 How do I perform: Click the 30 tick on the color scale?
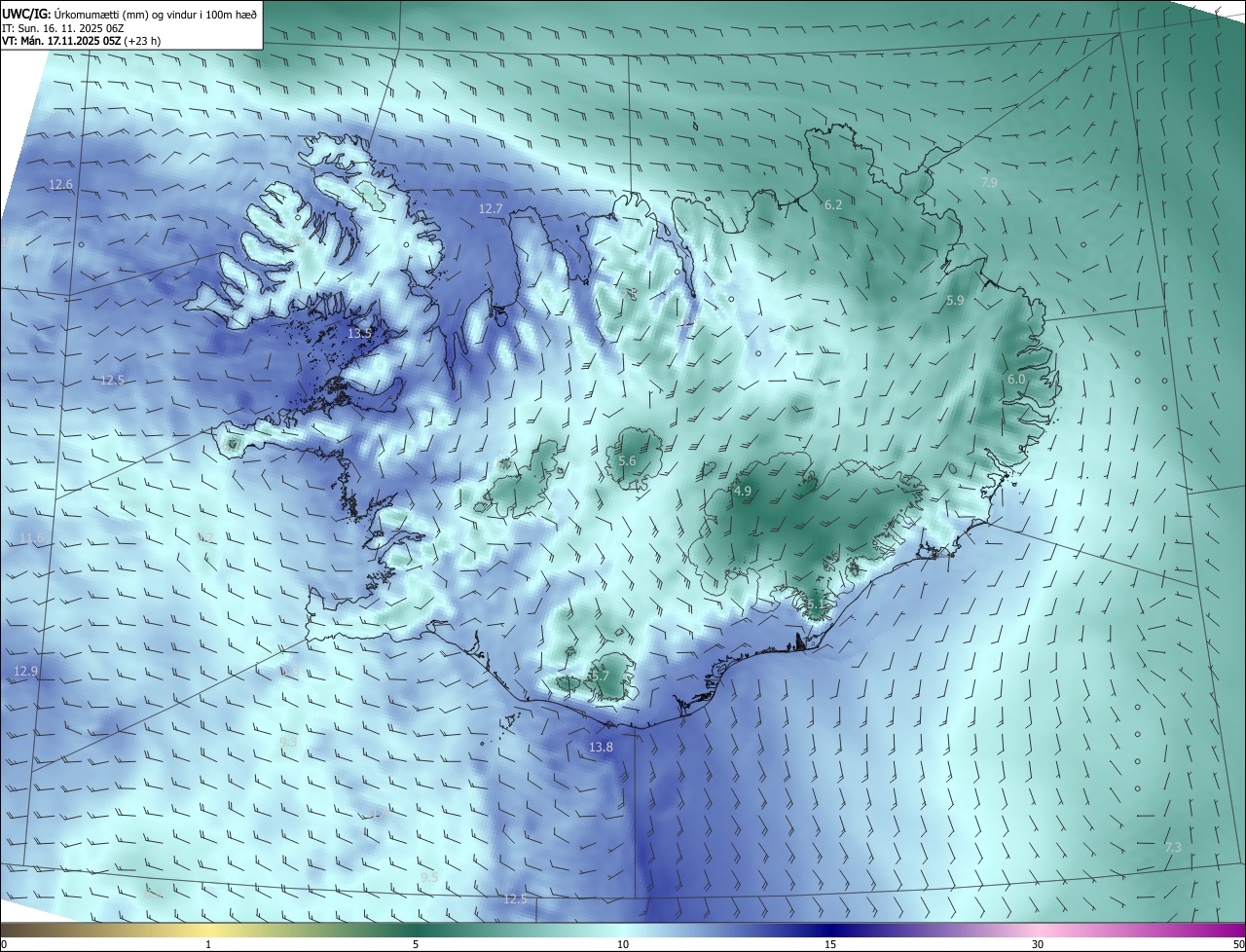point(1038,945)
